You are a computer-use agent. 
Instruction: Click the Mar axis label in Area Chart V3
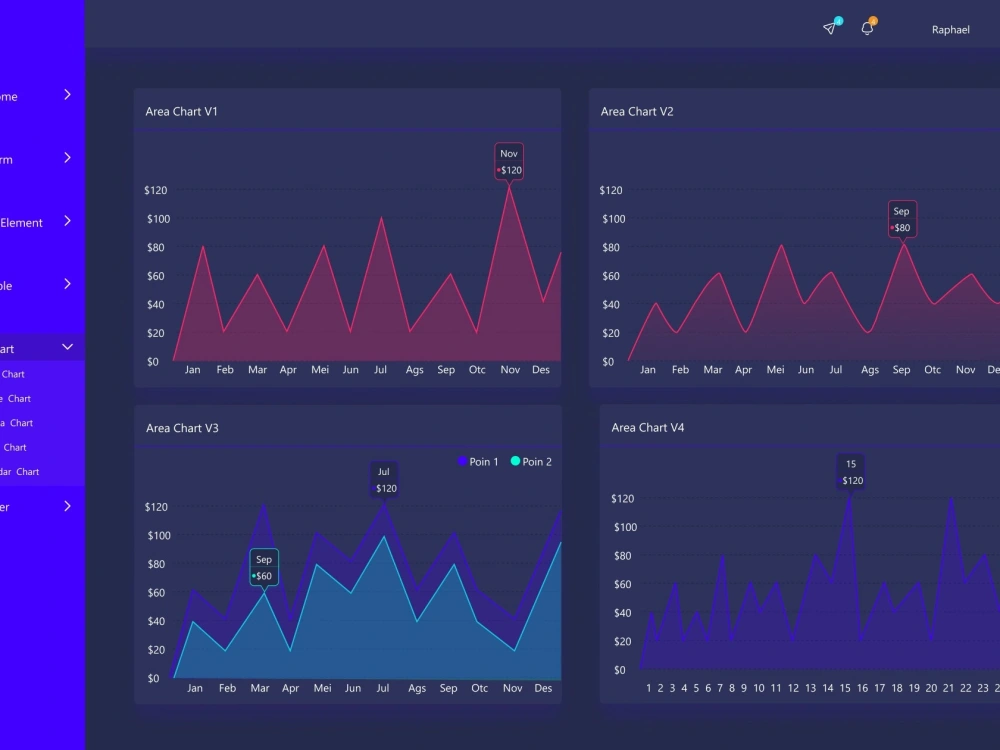[260, 688]
